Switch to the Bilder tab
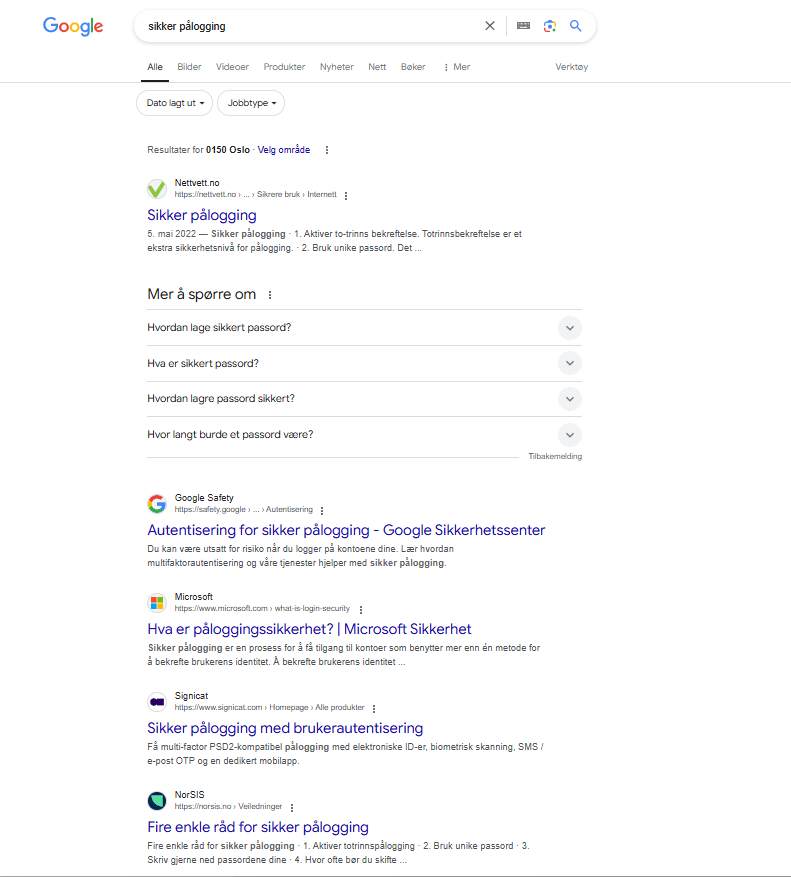The image size is (791, 877). (189, 67)
